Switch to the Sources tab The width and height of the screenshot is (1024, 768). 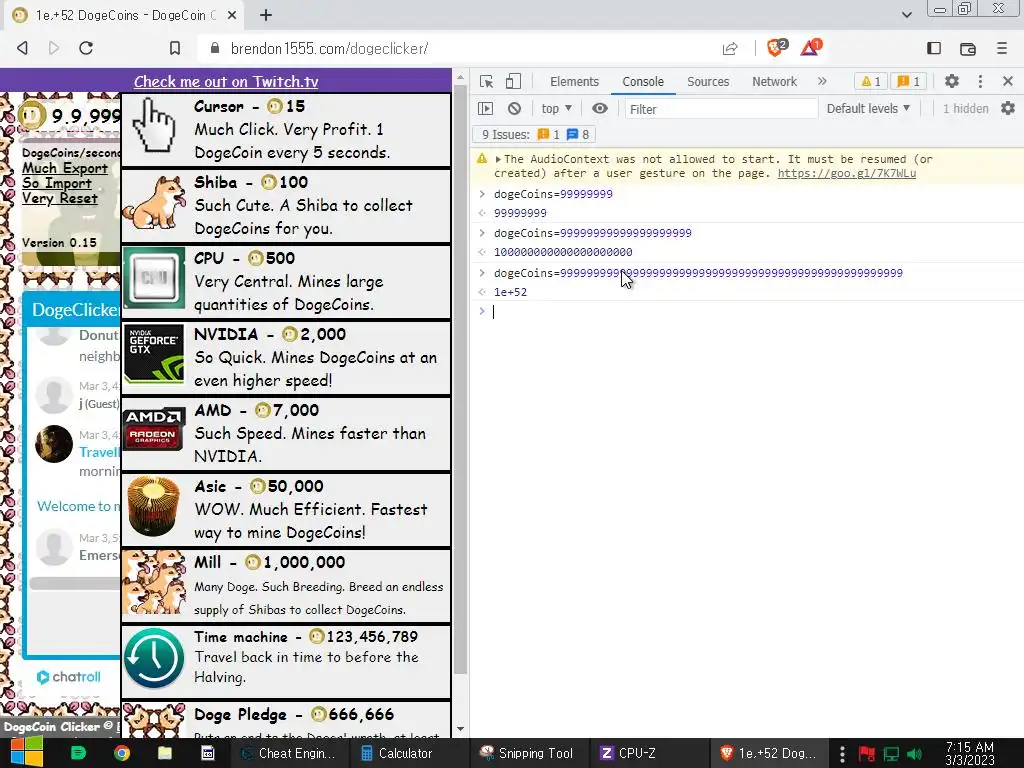[708, 82]
